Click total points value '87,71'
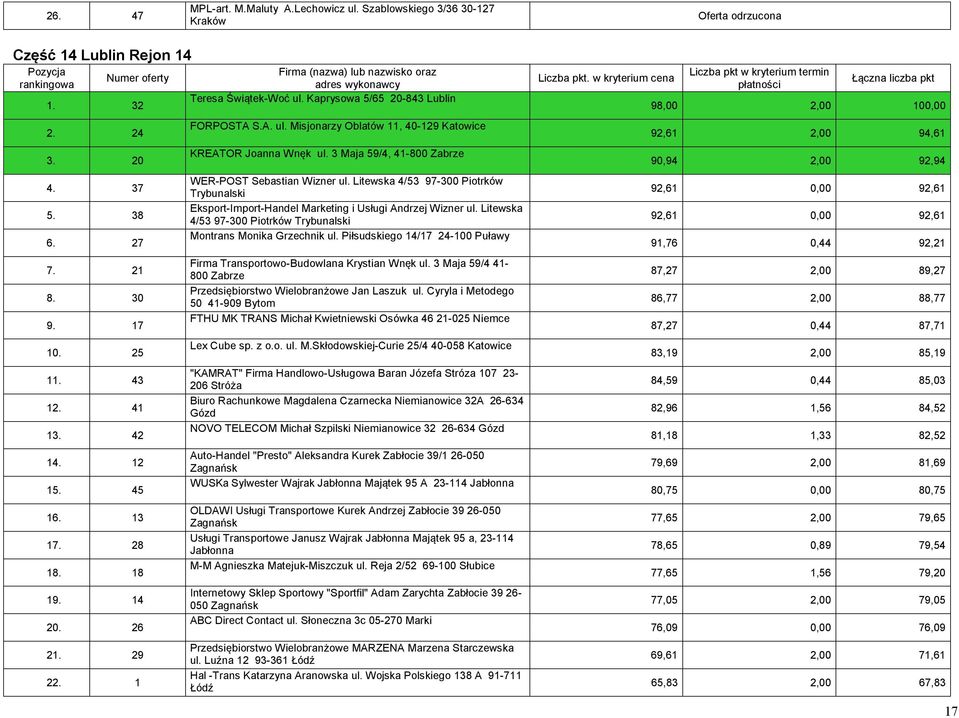 (x=931, y=325)
